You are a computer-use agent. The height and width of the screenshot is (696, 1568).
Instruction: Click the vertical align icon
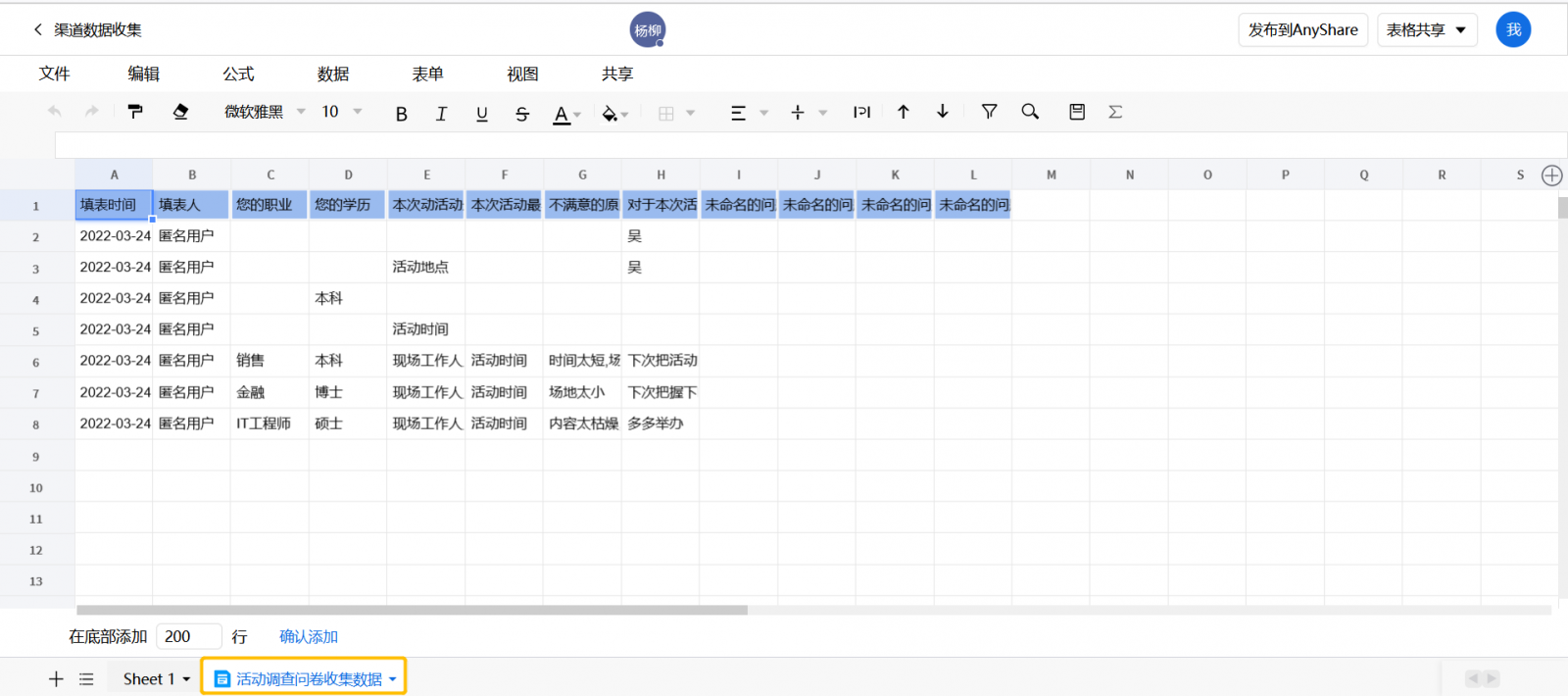point(798,113)
